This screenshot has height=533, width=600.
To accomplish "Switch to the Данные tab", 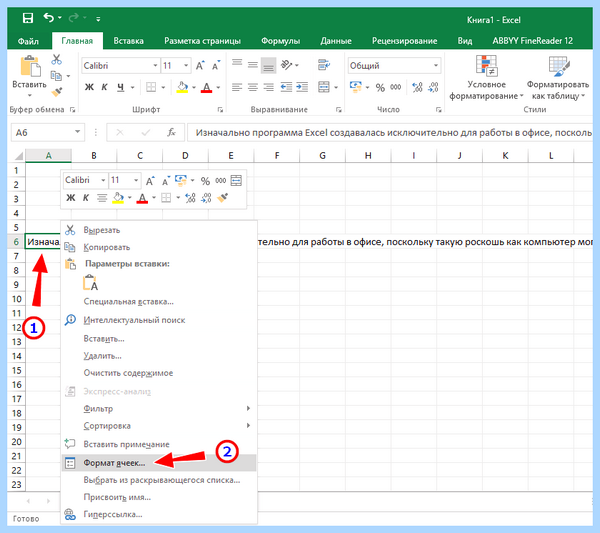I will (x=336, y=41).
